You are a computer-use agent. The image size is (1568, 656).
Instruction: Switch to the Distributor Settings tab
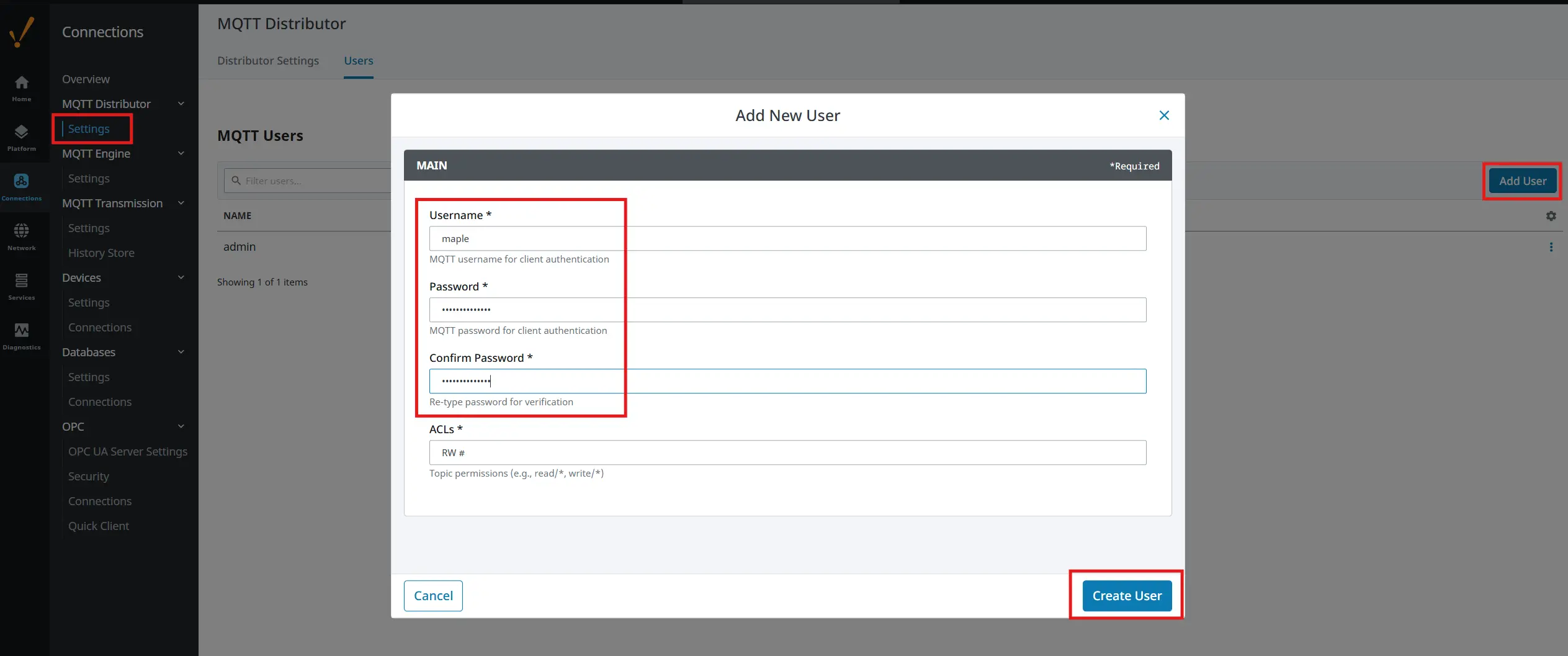(268, 60)
